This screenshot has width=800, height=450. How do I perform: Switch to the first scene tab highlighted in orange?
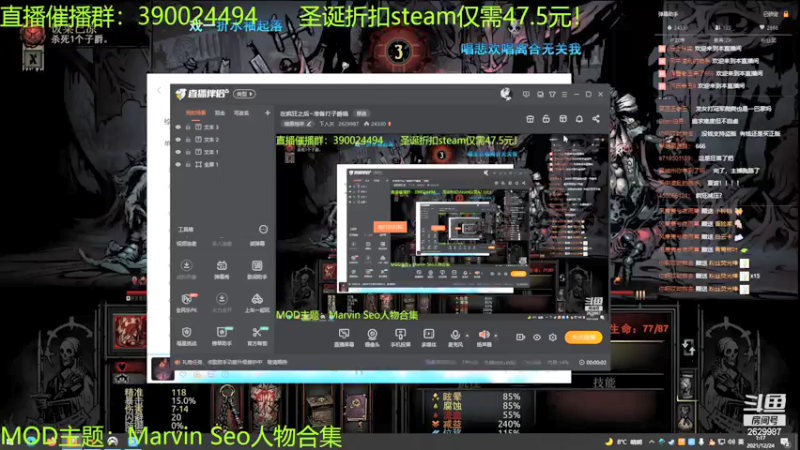click(x=196, y=113)
